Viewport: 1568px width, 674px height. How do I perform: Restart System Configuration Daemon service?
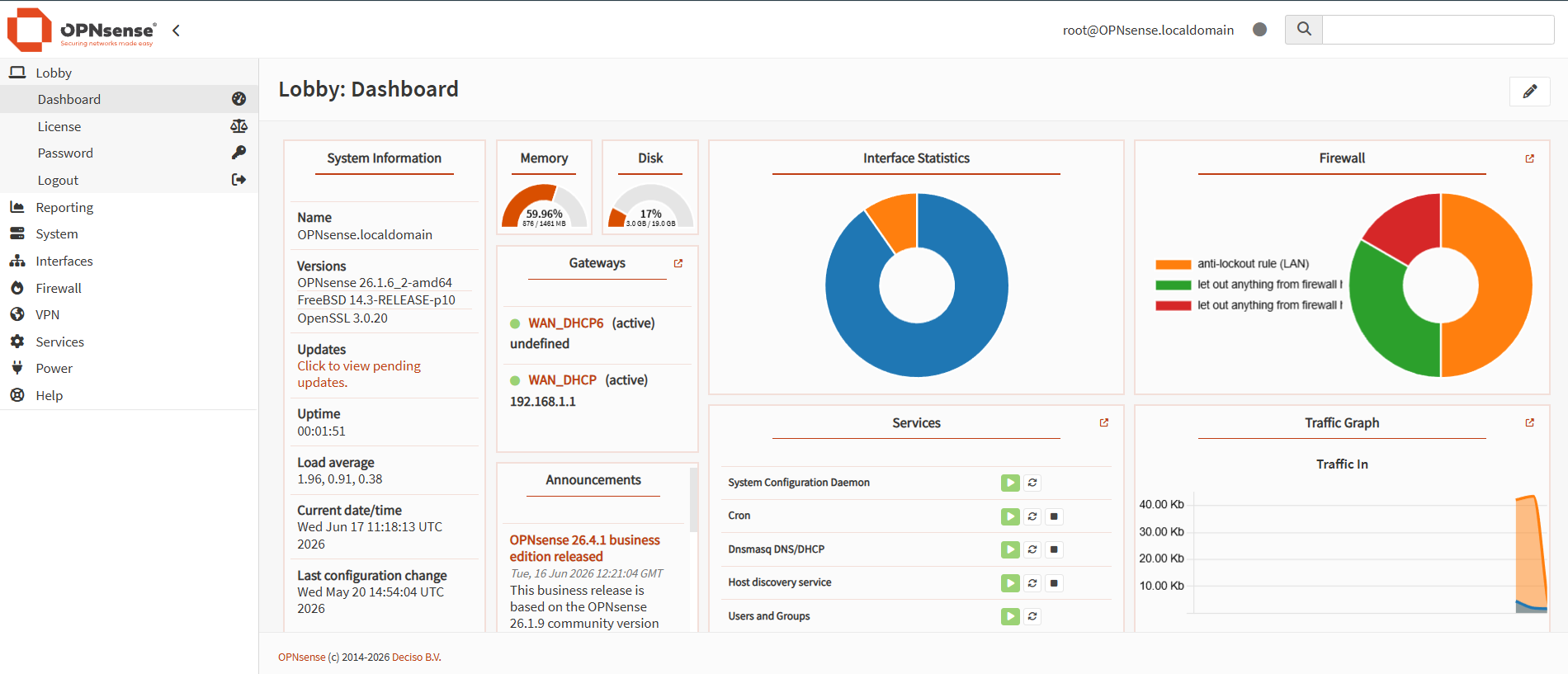1032,483
